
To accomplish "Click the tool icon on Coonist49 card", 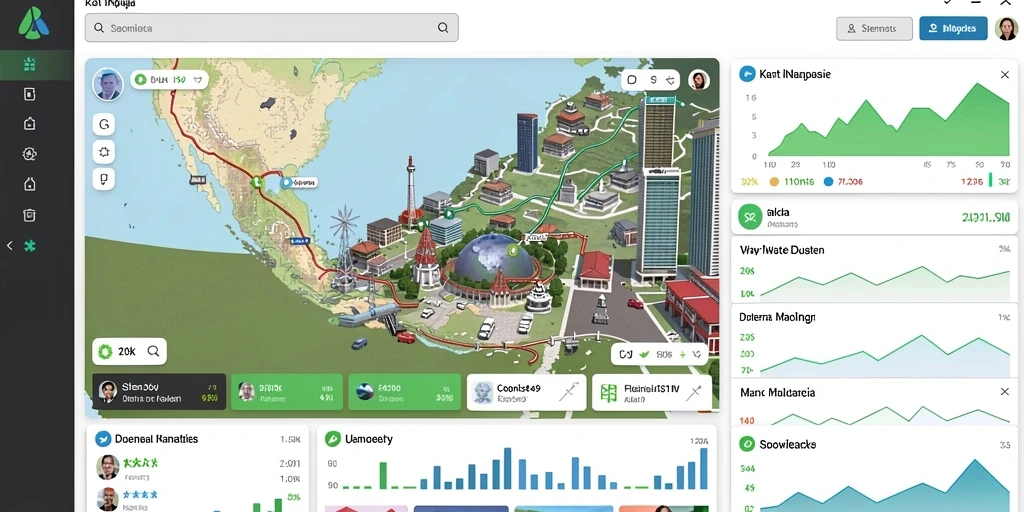I will pos(568,392).
